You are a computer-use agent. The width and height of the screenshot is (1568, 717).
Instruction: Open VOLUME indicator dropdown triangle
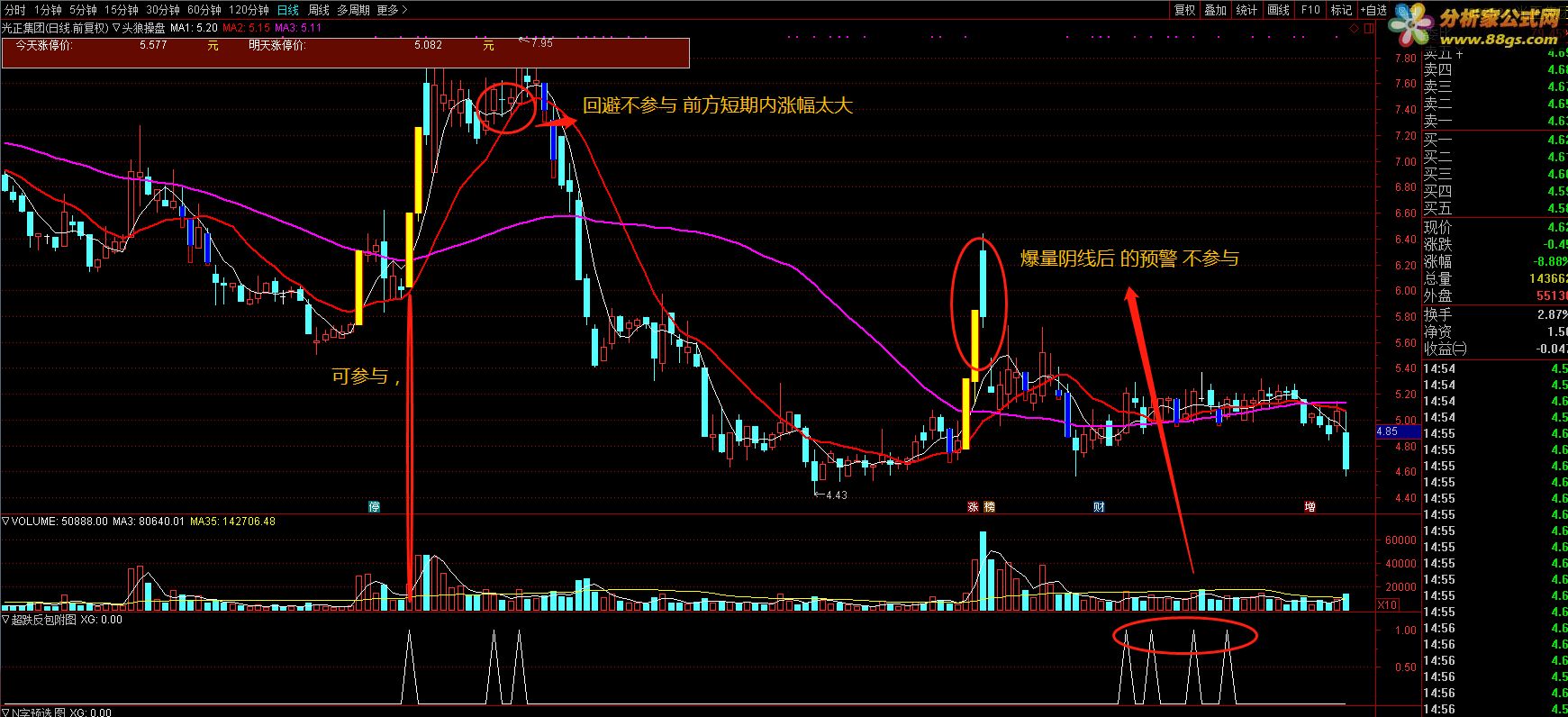click(x=5, y=521)
